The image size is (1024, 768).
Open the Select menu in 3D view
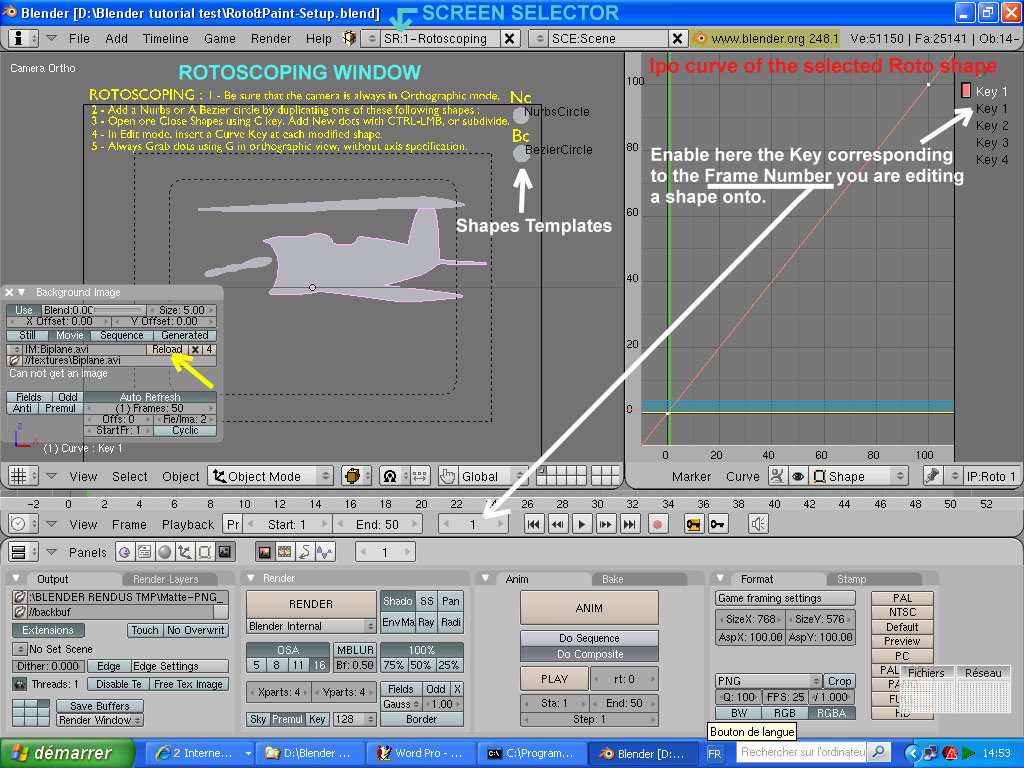point(129,476)
